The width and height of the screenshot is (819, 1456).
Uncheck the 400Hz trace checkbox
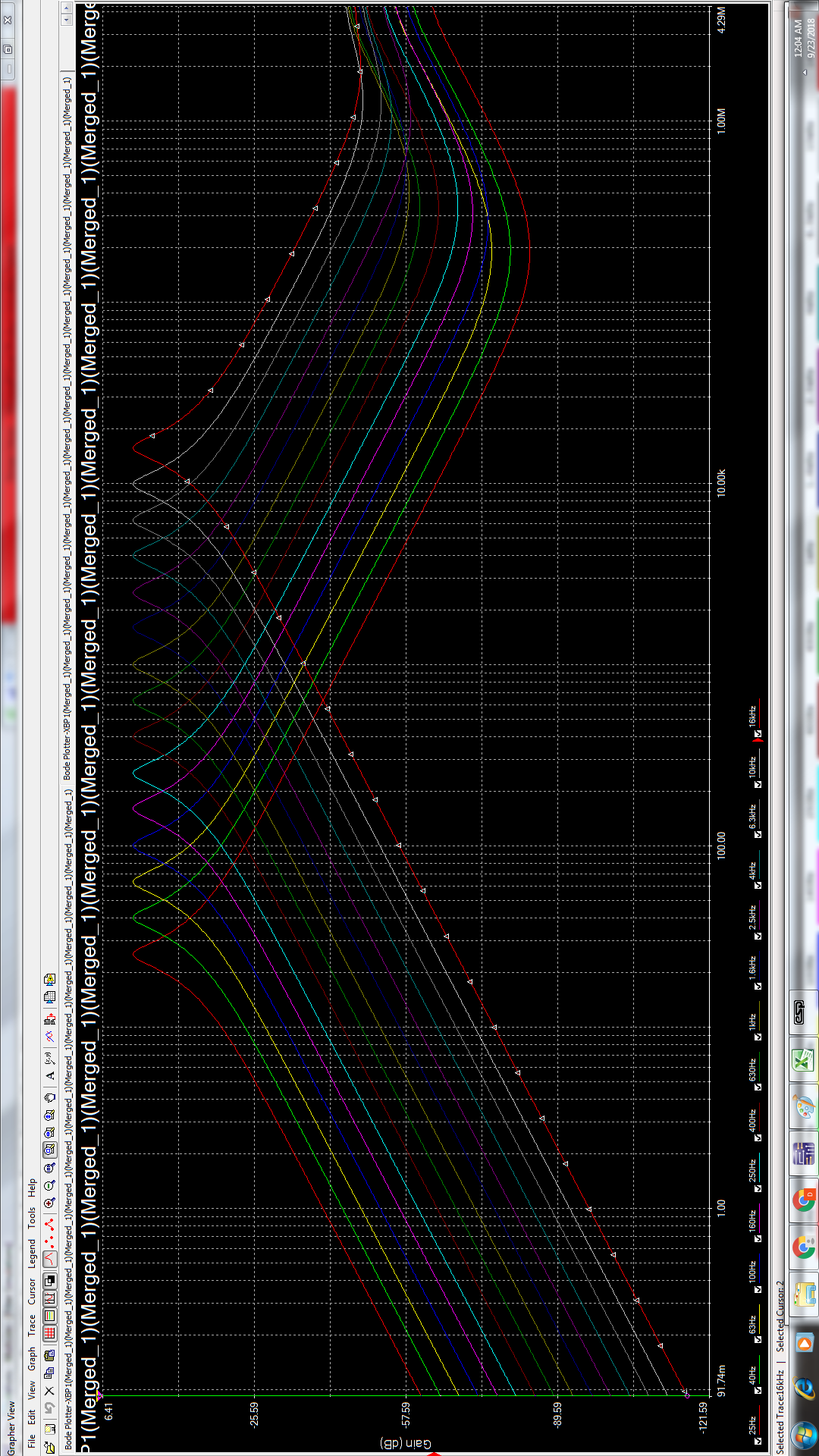(x=757, y=1137)
